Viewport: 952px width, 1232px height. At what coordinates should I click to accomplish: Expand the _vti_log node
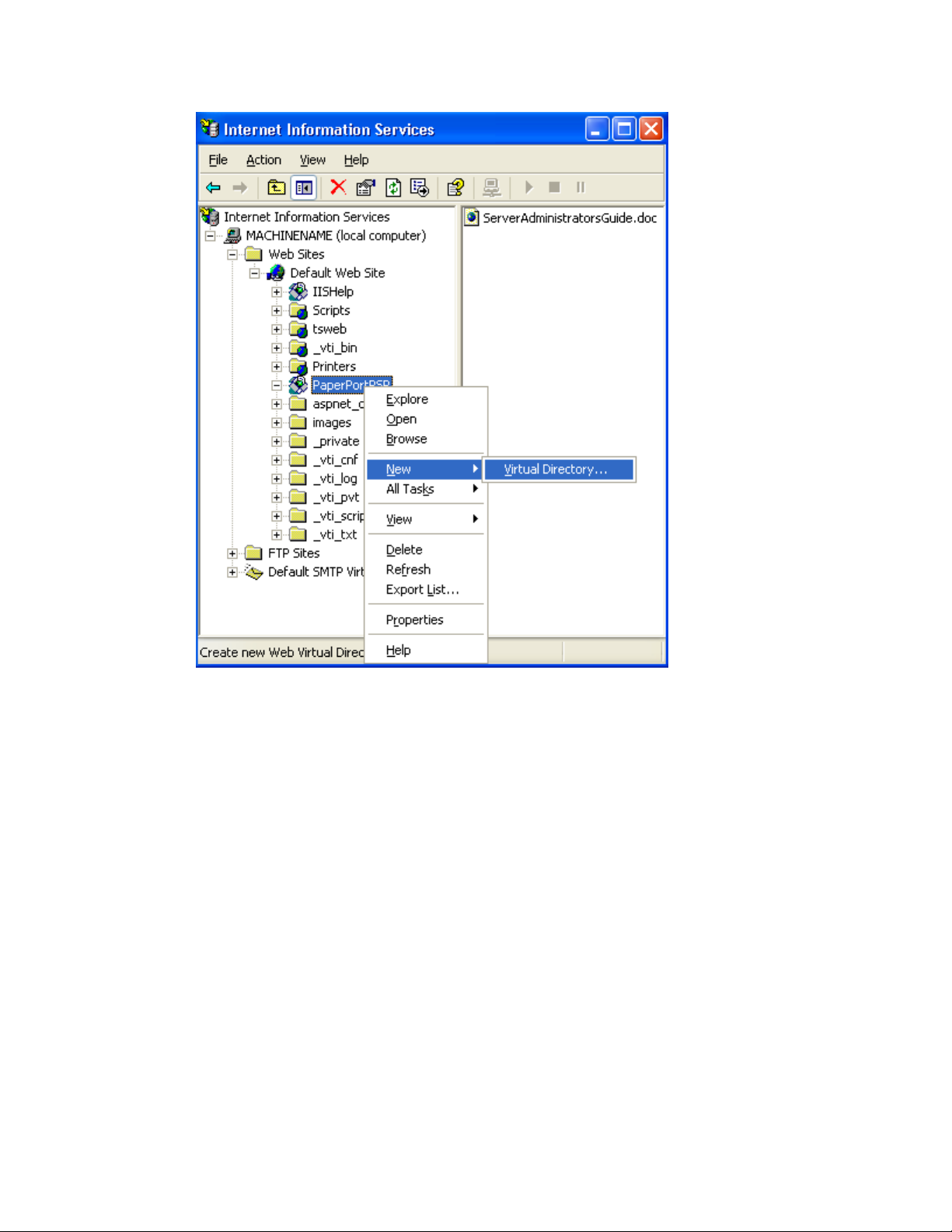tap(277, 478)
